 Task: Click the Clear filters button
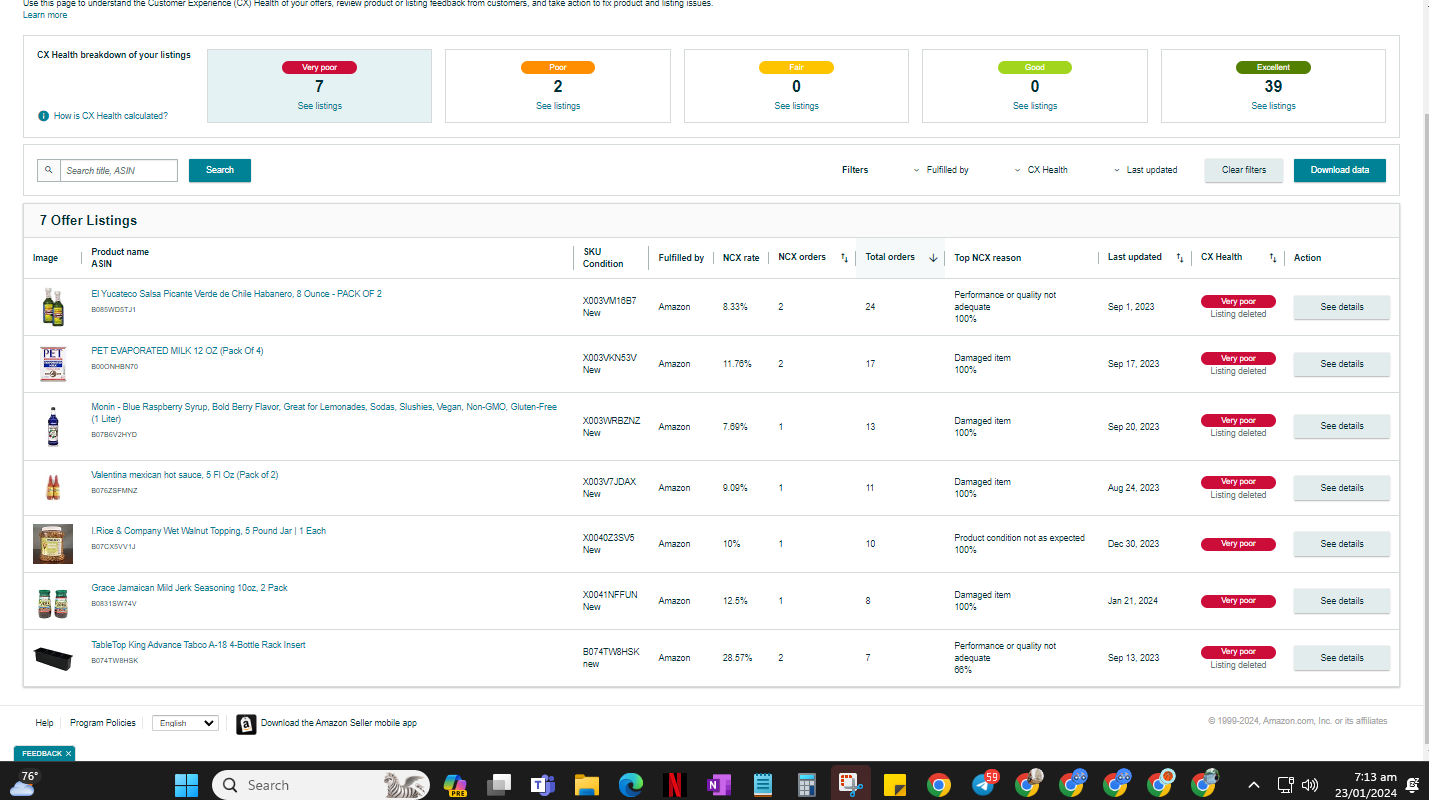point(1244,170)
